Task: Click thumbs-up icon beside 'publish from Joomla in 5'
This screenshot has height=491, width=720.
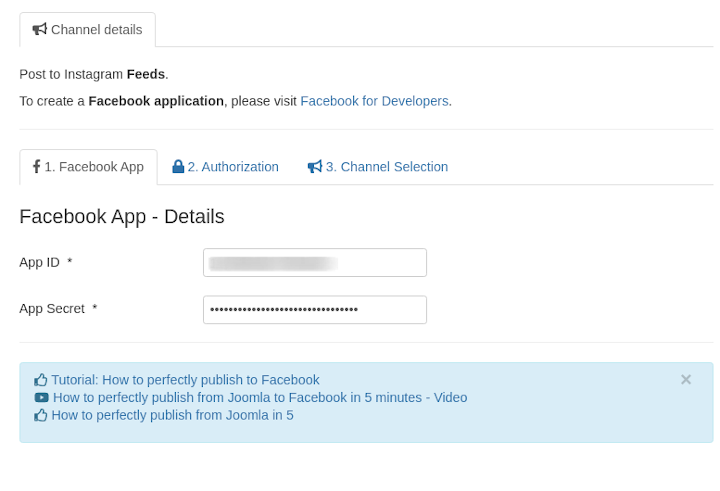Action: click(40, 415)
